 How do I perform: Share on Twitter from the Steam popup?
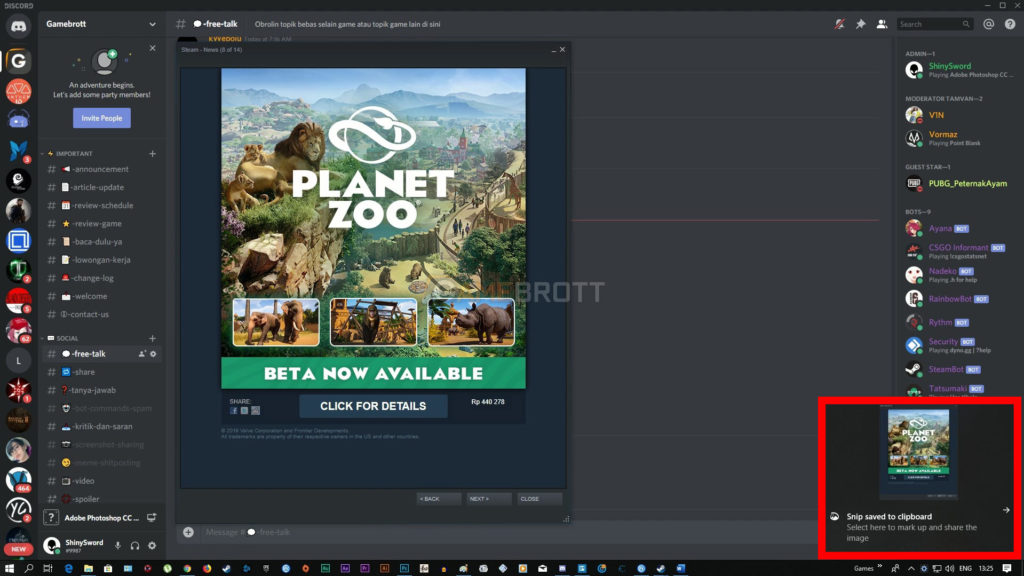click(x=244, y=411)
